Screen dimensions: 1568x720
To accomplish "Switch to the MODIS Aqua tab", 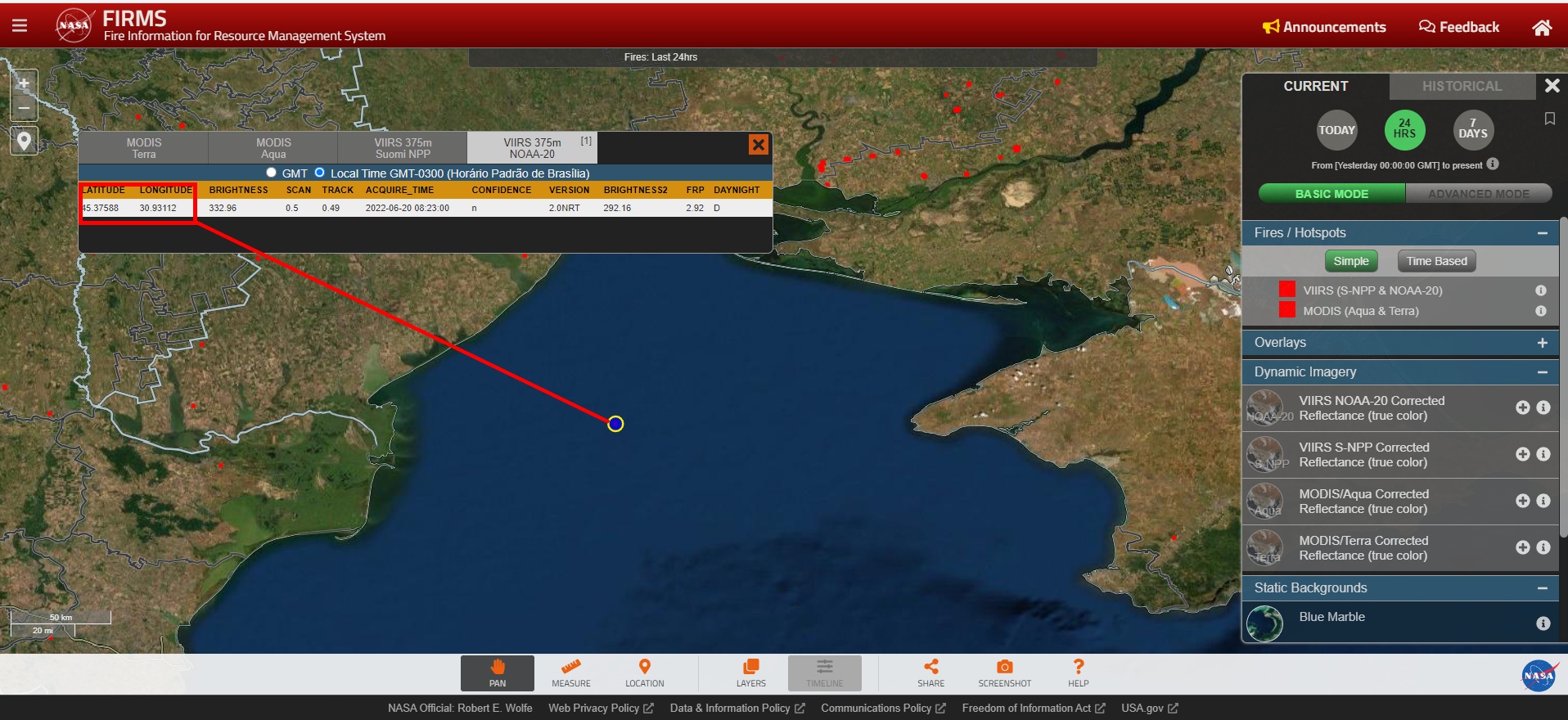I will [x=273, y=148].
